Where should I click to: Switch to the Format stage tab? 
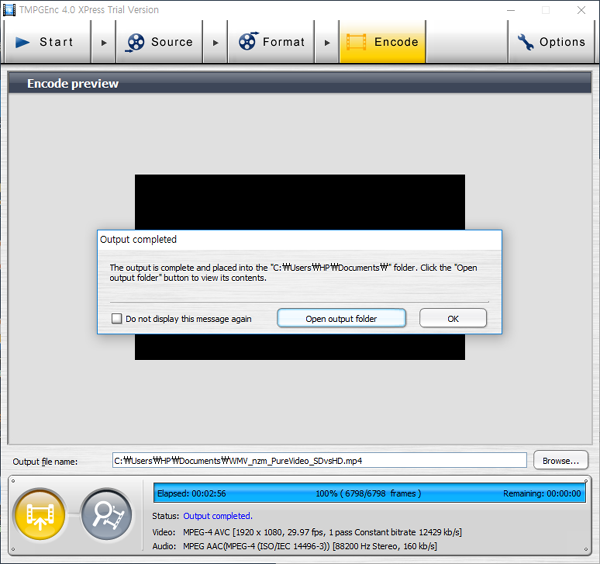(x=271, y=42)
